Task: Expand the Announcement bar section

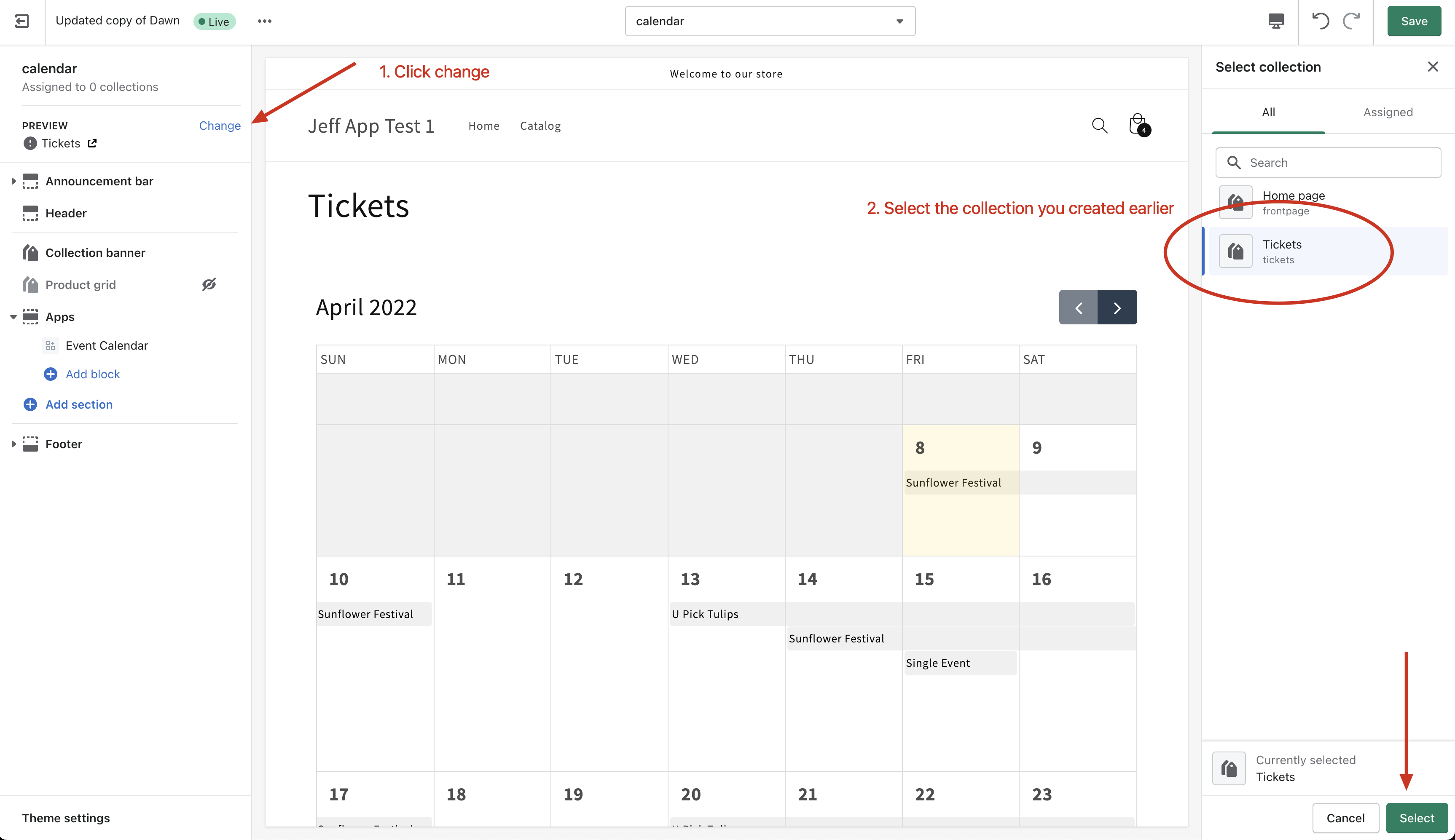Action: (13, 181)
